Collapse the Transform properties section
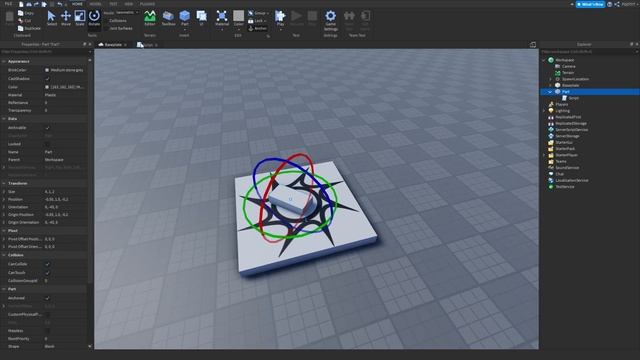Image resolution: width=640 pixels, height=360 pixels. [4, 183]
